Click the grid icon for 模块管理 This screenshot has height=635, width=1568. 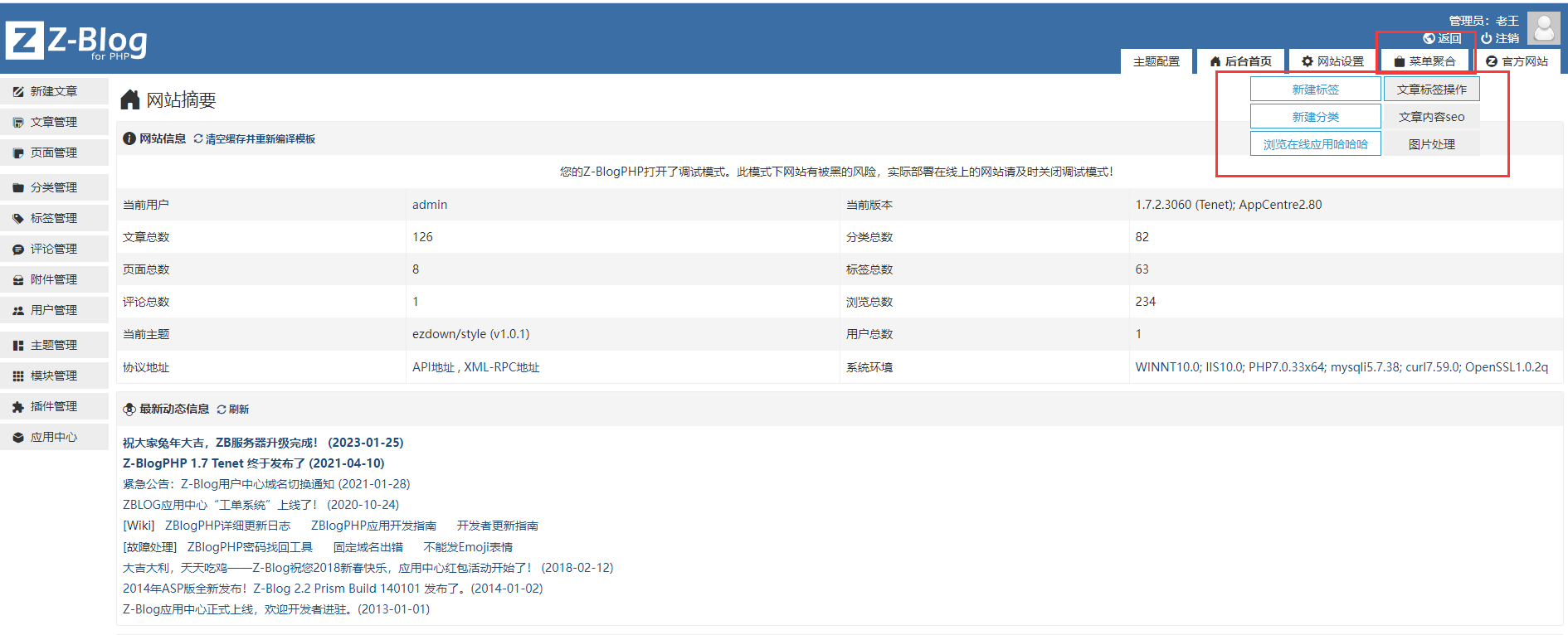point(18,376)
